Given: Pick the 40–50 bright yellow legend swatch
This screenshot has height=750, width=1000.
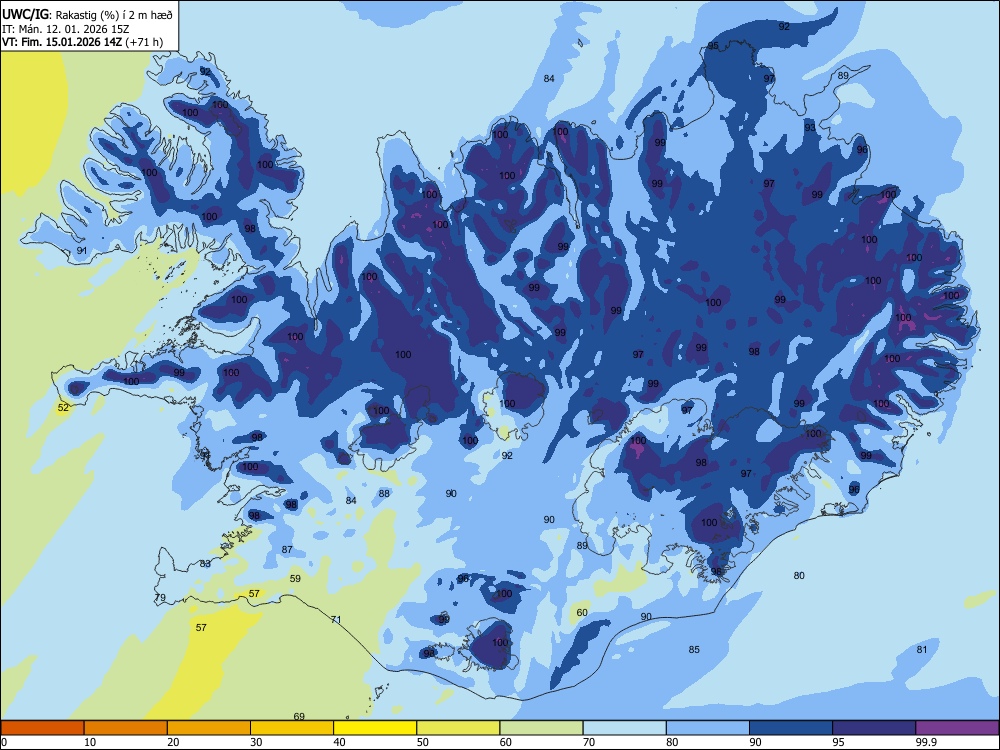Looking at the screenshot, I should [x=375, y=728].
